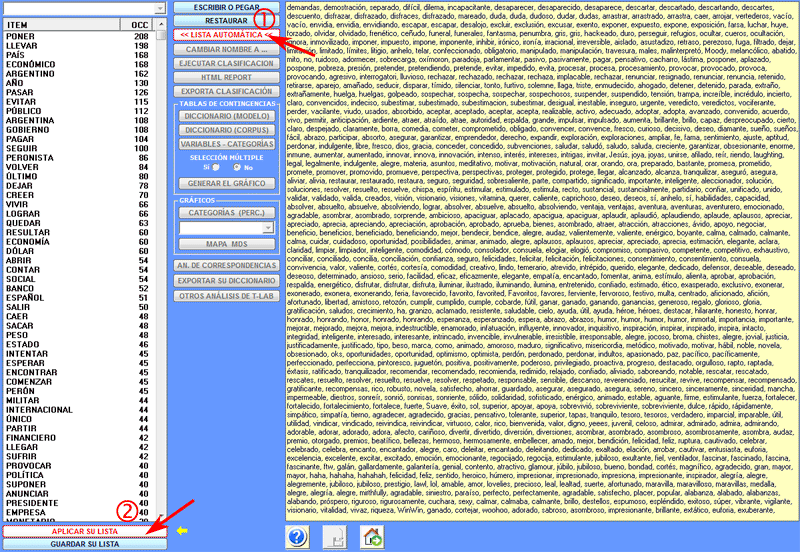The height and width of the screenshot is (552, 800).
Task: Select the CREER row
Action: click(79, 195)
